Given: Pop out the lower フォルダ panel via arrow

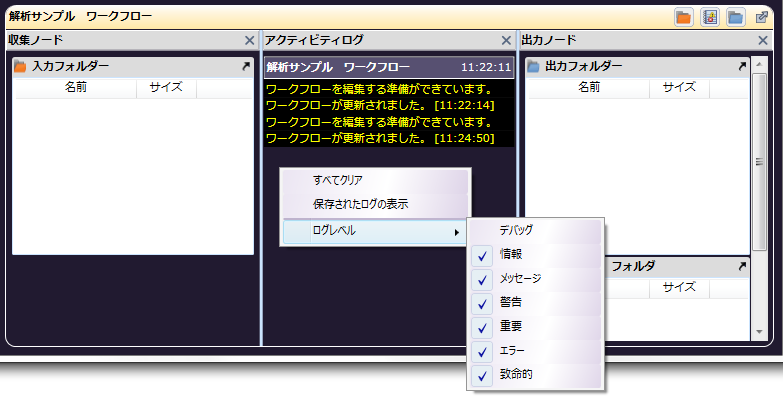Looking at the screenshot, I should [x=742, y=266].
